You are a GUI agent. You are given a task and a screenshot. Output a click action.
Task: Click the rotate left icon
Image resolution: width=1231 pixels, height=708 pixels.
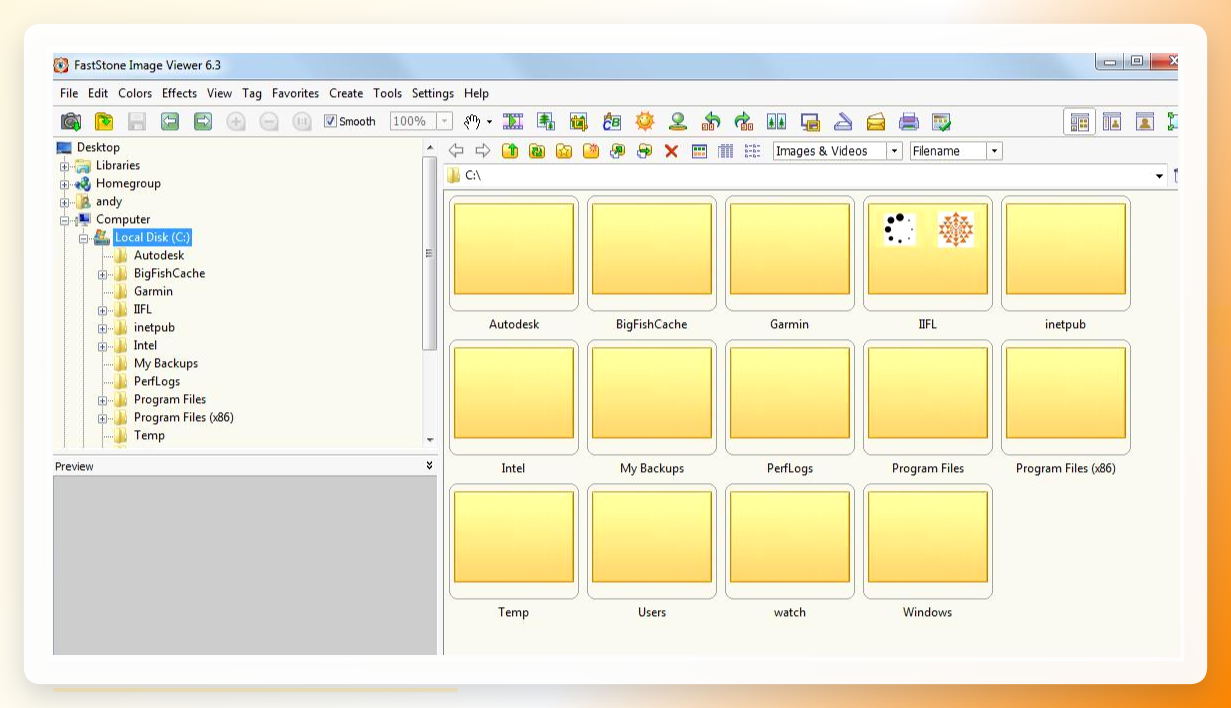point(711,122)
